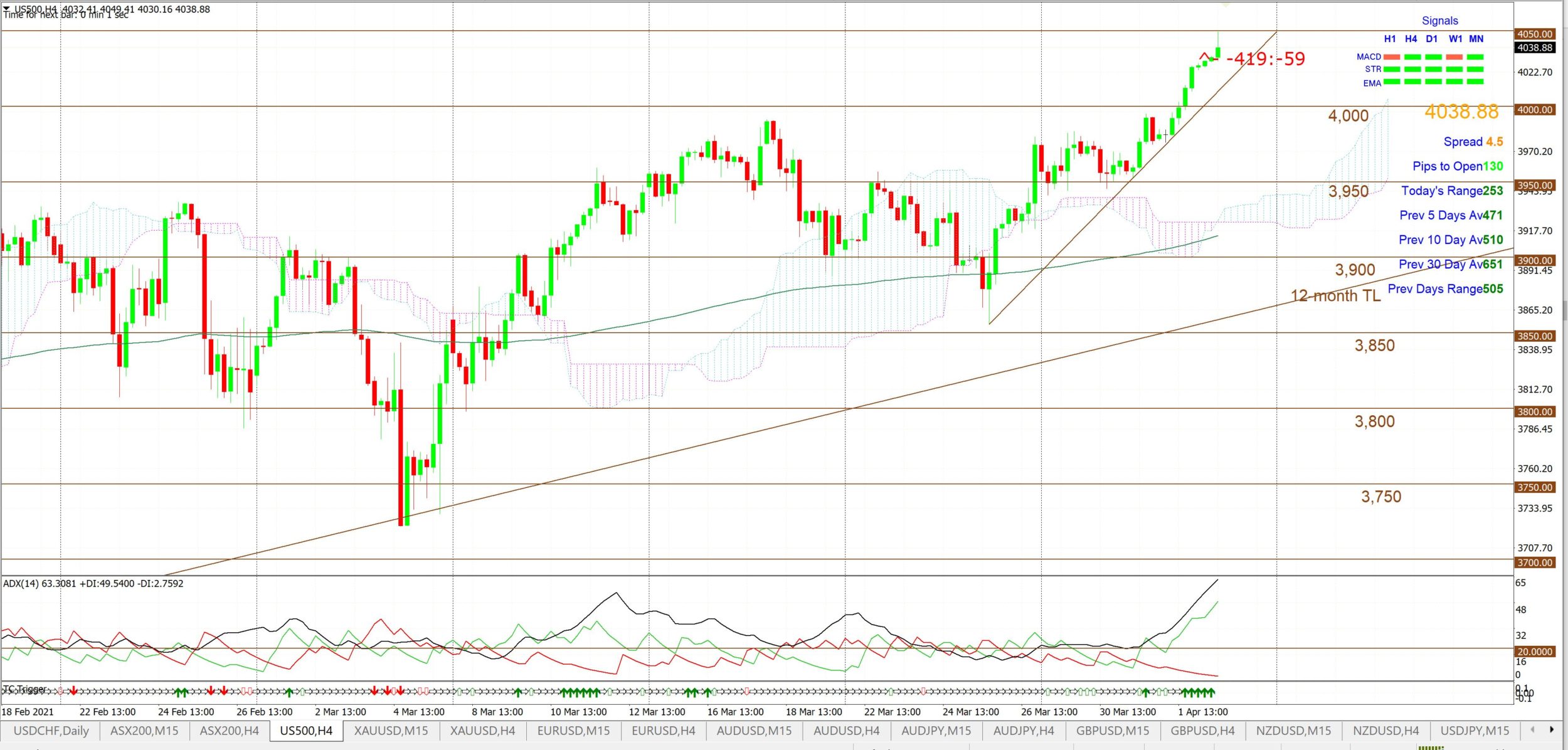Click the '12 month TL' trendline label

1335,296
